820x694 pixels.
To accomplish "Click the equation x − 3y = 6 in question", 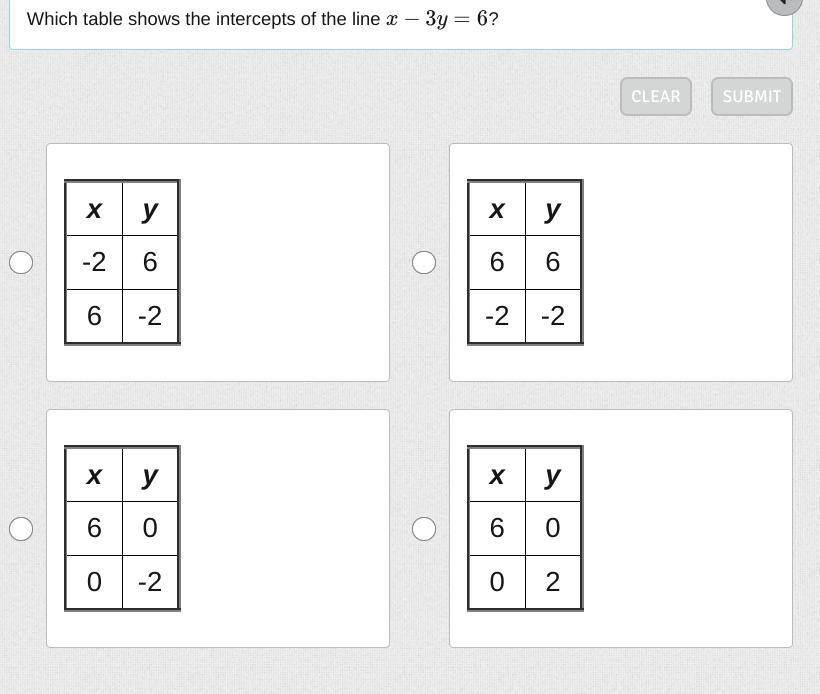I will (x=437, y=19).
